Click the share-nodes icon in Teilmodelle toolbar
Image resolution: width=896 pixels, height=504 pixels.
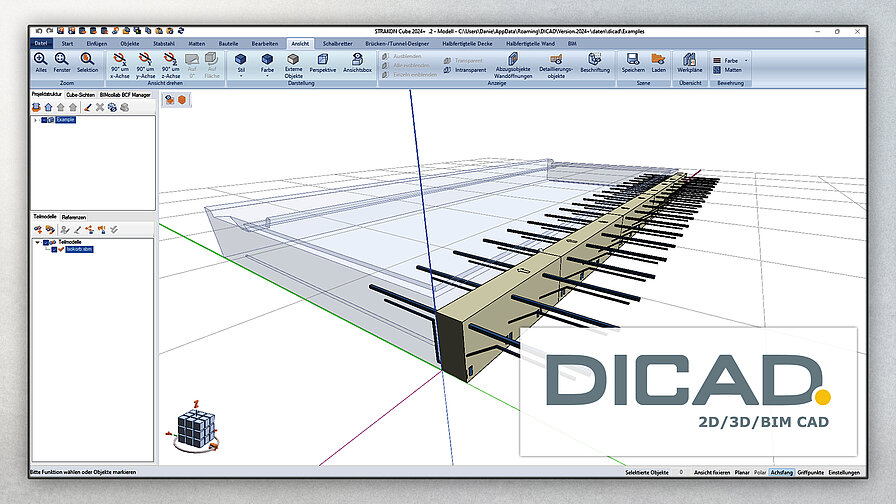pyautogui.click(x=90, y=229)
